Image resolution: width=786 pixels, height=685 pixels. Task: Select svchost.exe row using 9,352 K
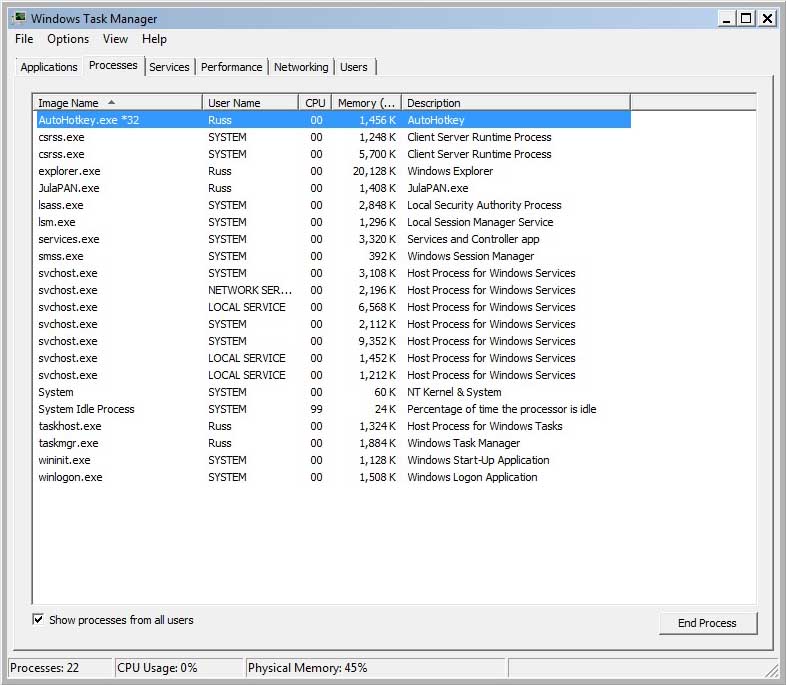point(333,342)
